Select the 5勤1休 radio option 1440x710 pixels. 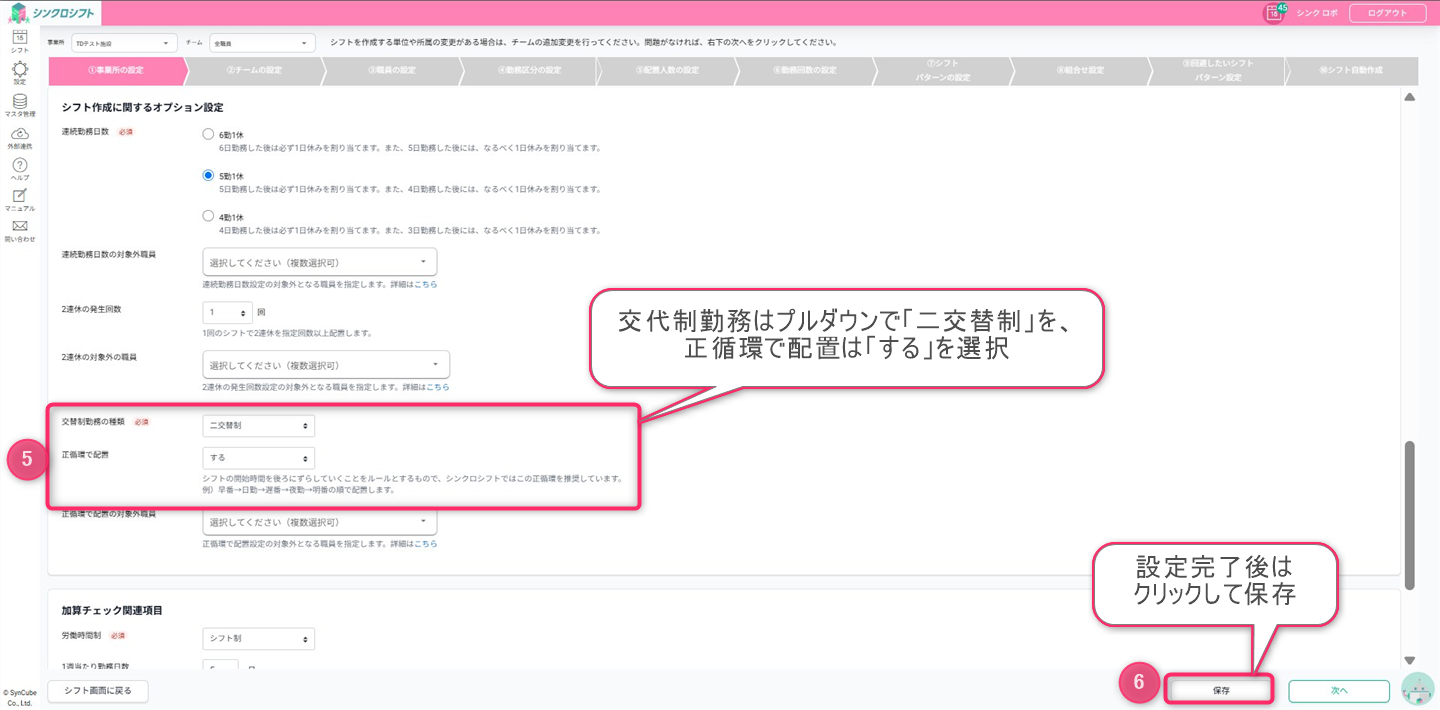point(208,174)
